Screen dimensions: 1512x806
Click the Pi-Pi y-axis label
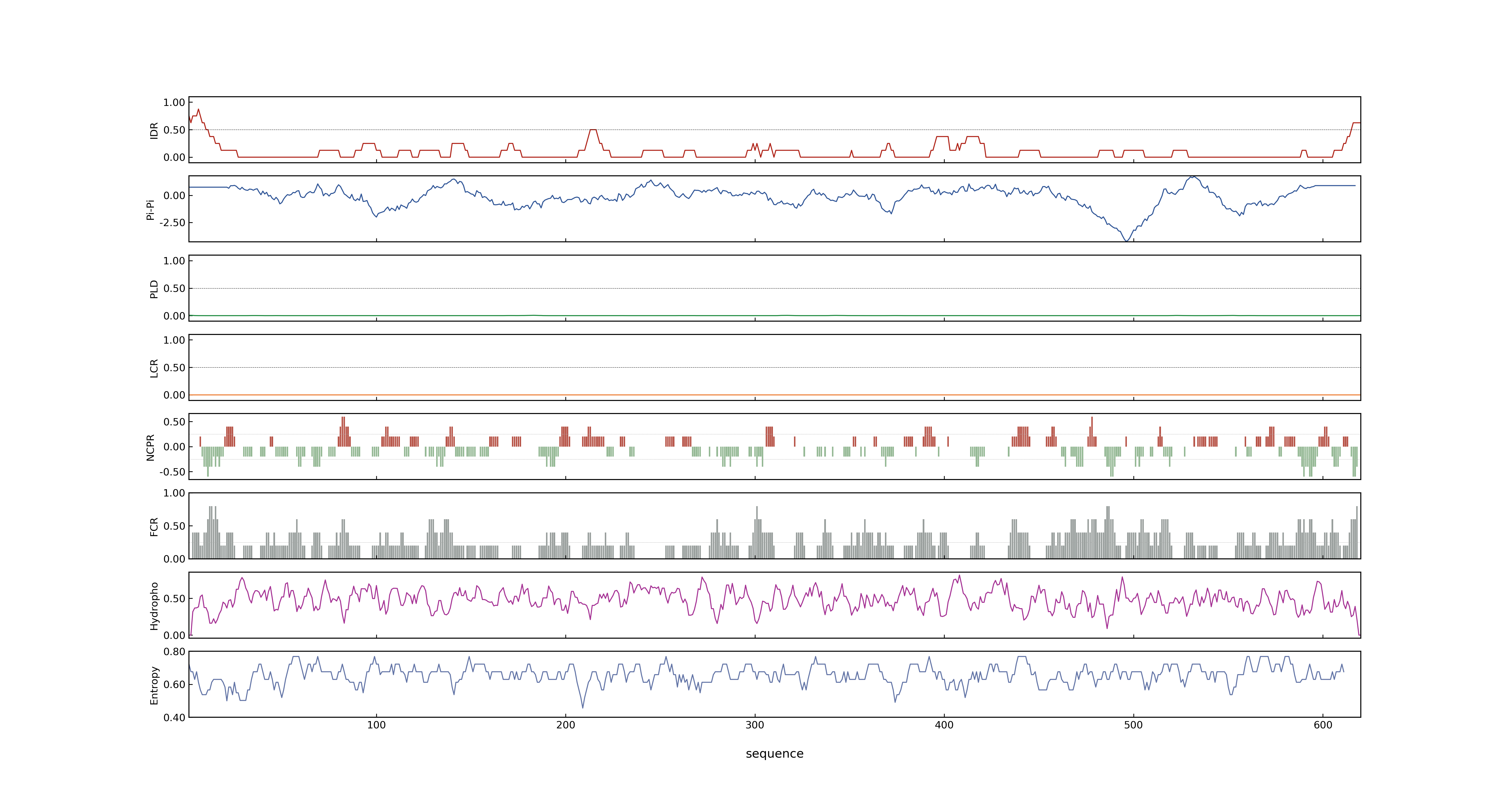150,209
